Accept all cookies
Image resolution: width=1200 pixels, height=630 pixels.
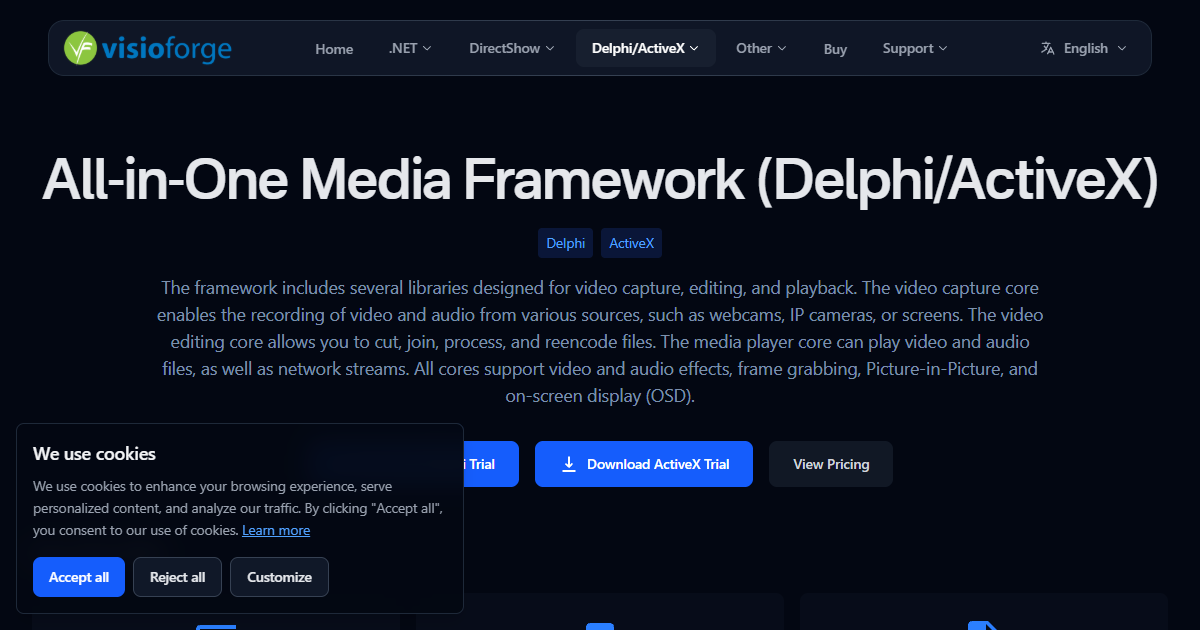click(x=78, y=577)
